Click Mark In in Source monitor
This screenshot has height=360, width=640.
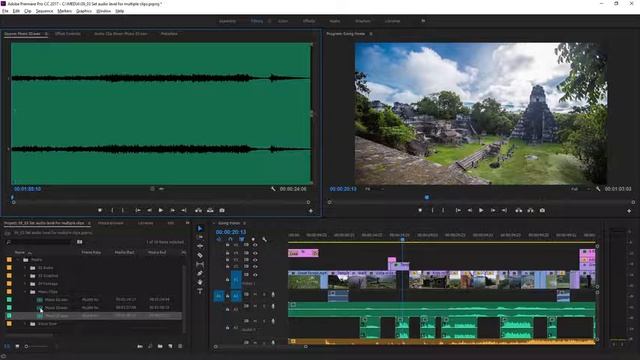[112, 211]
